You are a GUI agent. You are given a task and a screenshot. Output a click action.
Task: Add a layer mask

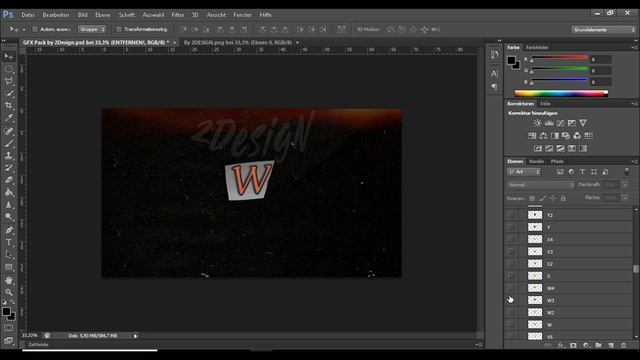[x=573, y=345]
